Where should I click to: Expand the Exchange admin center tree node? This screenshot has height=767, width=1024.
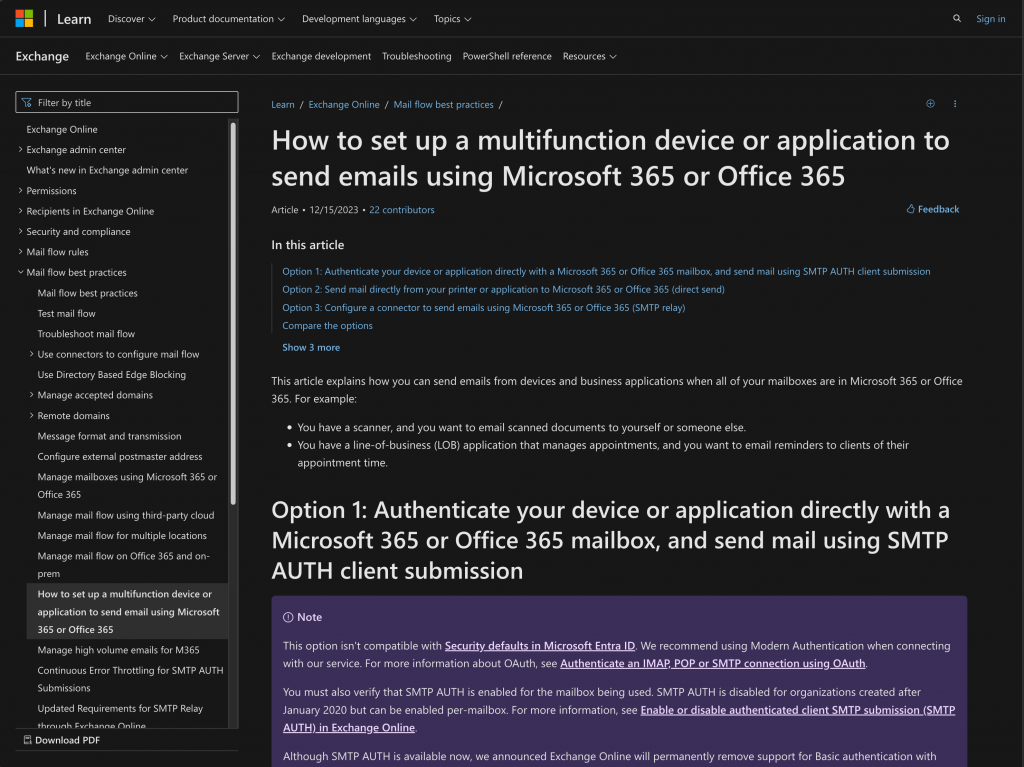click(x=21, y=150)
